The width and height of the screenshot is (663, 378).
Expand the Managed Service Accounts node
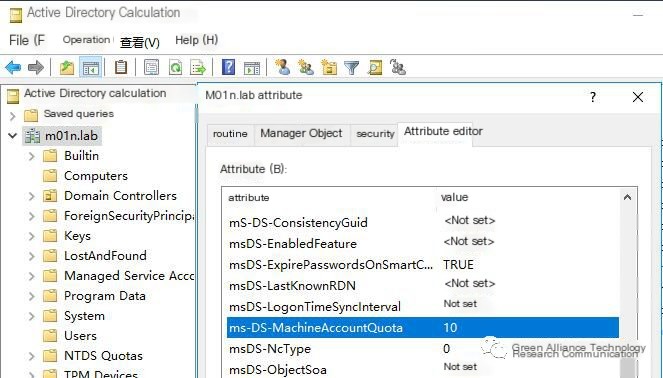[31, 276]
